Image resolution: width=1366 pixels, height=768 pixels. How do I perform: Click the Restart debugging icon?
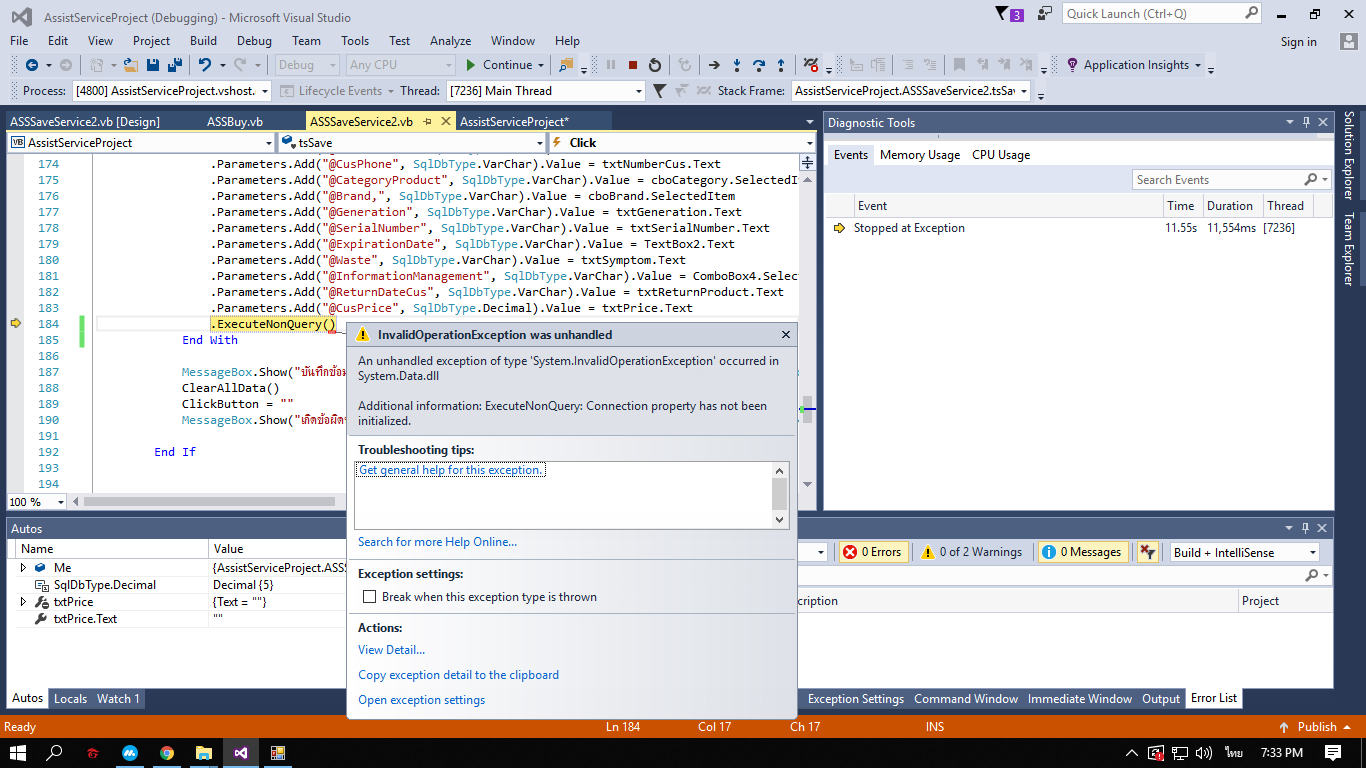pos(655,65)
